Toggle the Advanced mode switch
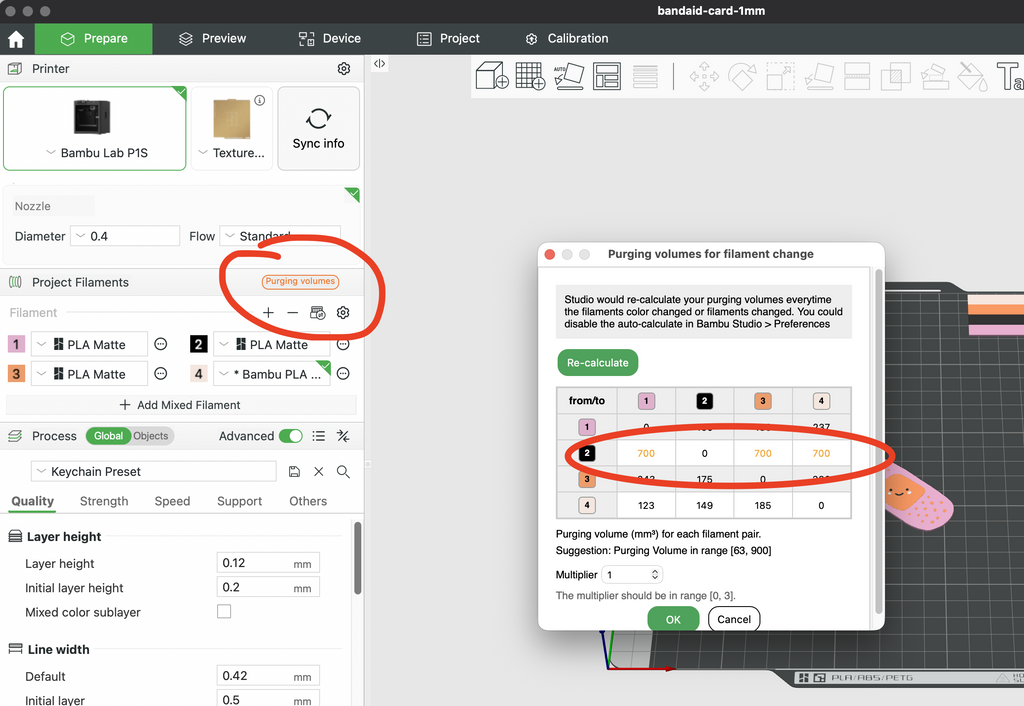Image resolution: width=1024 pixels, height=706 pixels. coord(291,436)
